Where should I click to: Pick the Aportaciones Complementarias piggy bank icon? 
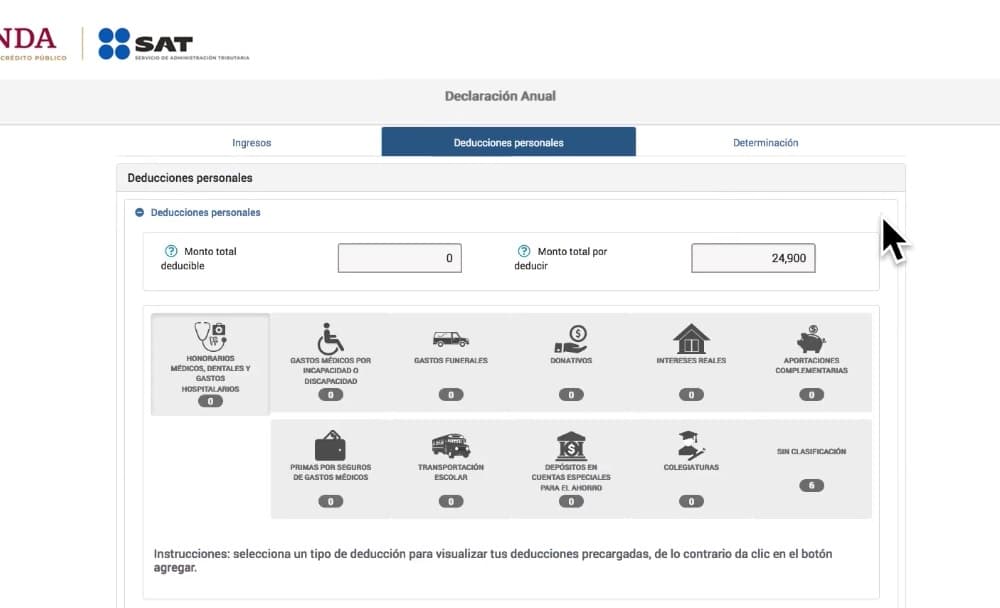coord(811,338)
